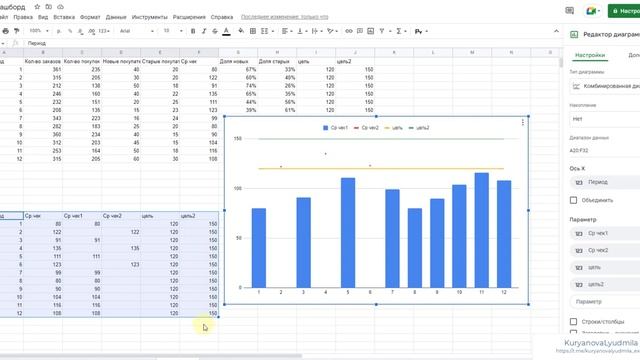Image resolution: width=640 pixels, height=360 pixels.
Task: Click the Ср чек2 series chip
Action: pyautogui.click(x=604, y=250)
